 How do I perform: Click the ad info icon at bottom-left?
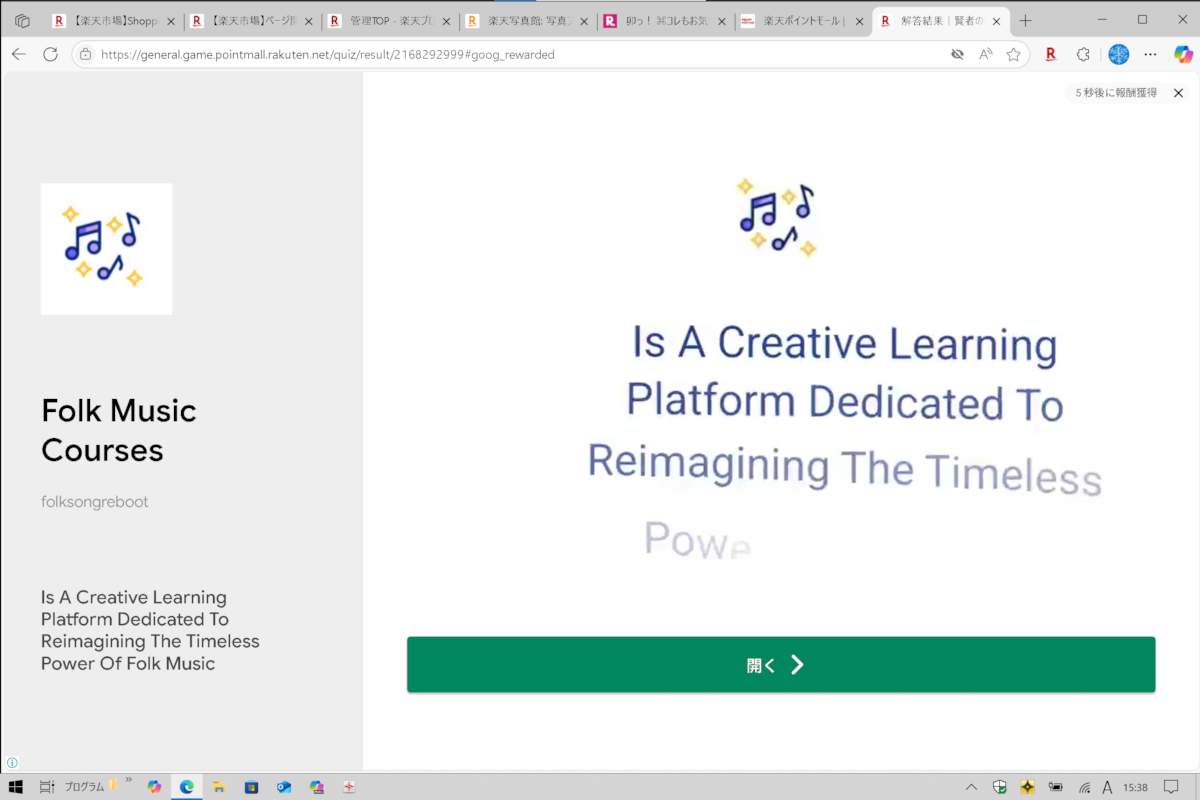(12, 762)
